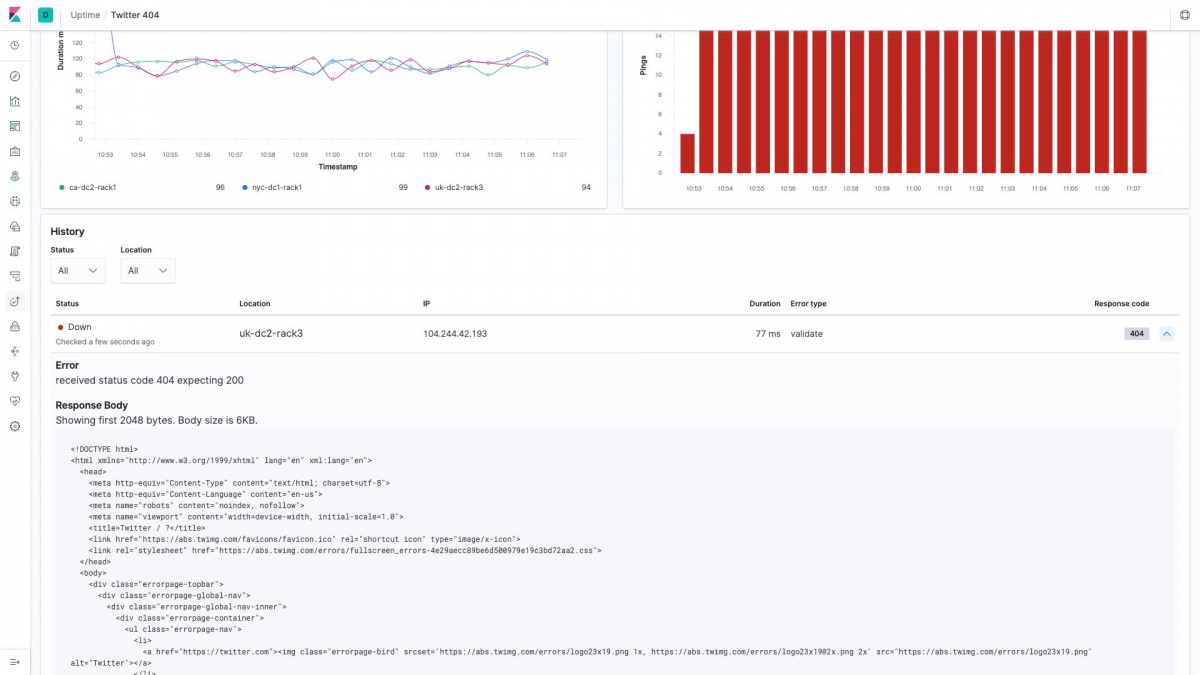The width and height of the screenshot is (1200, 675).
Task: Open Dev Tools wrench icon
Action: 15,376
